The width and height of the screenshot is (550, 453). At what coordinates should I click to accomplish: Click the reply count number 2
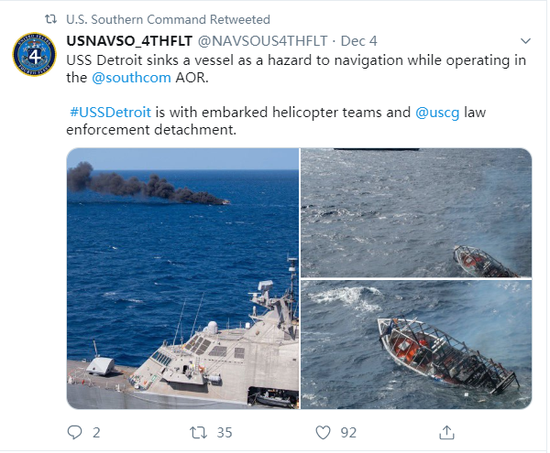[96, 433]
